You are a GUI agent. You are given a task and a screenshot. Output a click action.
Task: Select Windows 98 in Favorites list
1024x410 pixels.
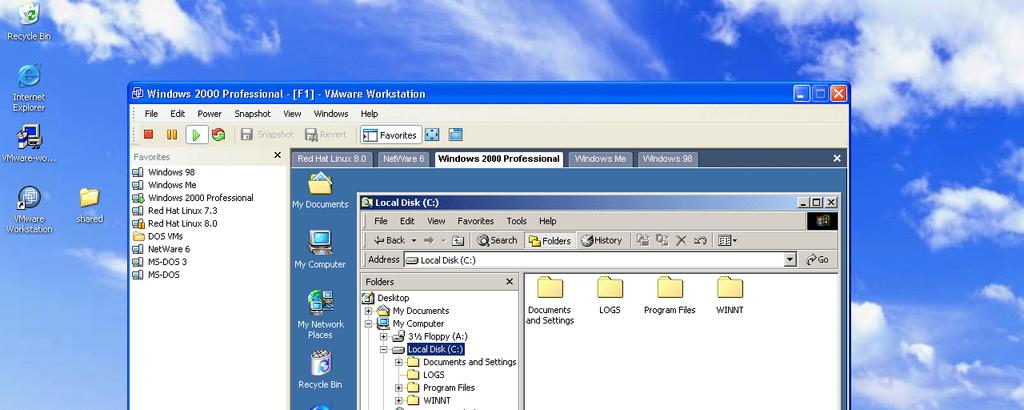pyautogui.click(x=163, y=172)
